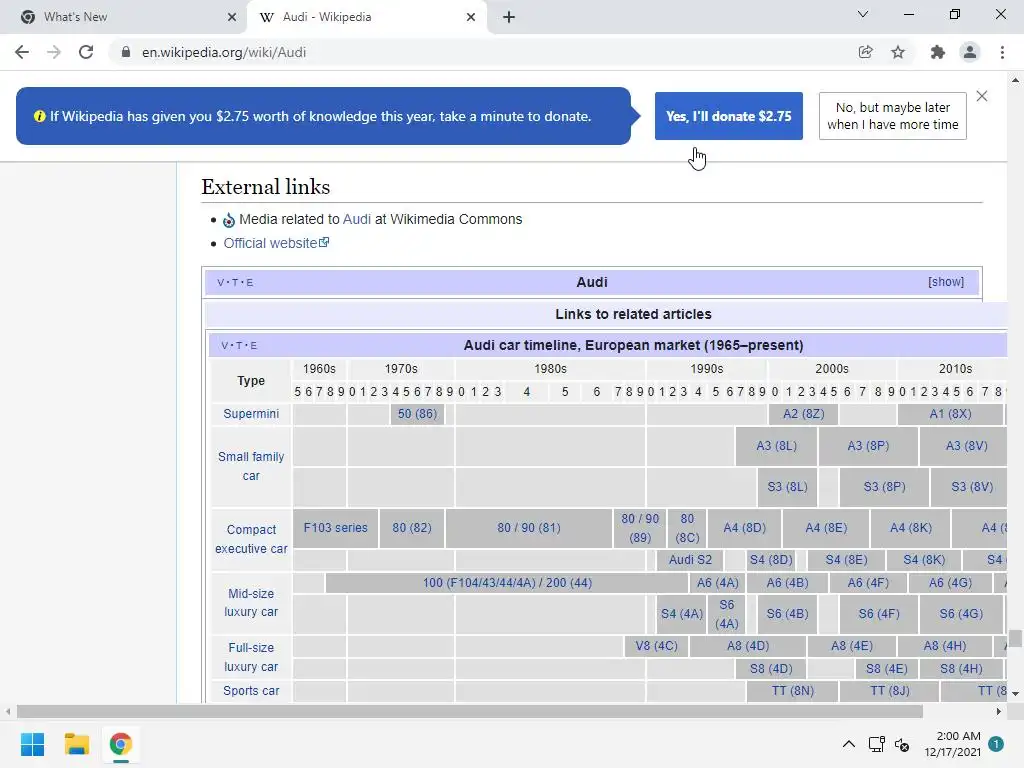Show hidden system tray icons
This screenshot has width=1024, height=768.
coord(848,744)
